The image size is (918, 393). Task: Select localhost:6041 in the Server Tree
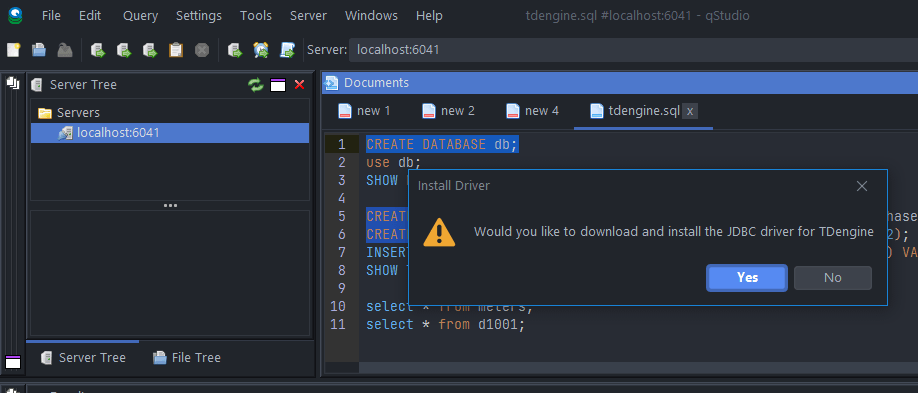click(170, 133)
